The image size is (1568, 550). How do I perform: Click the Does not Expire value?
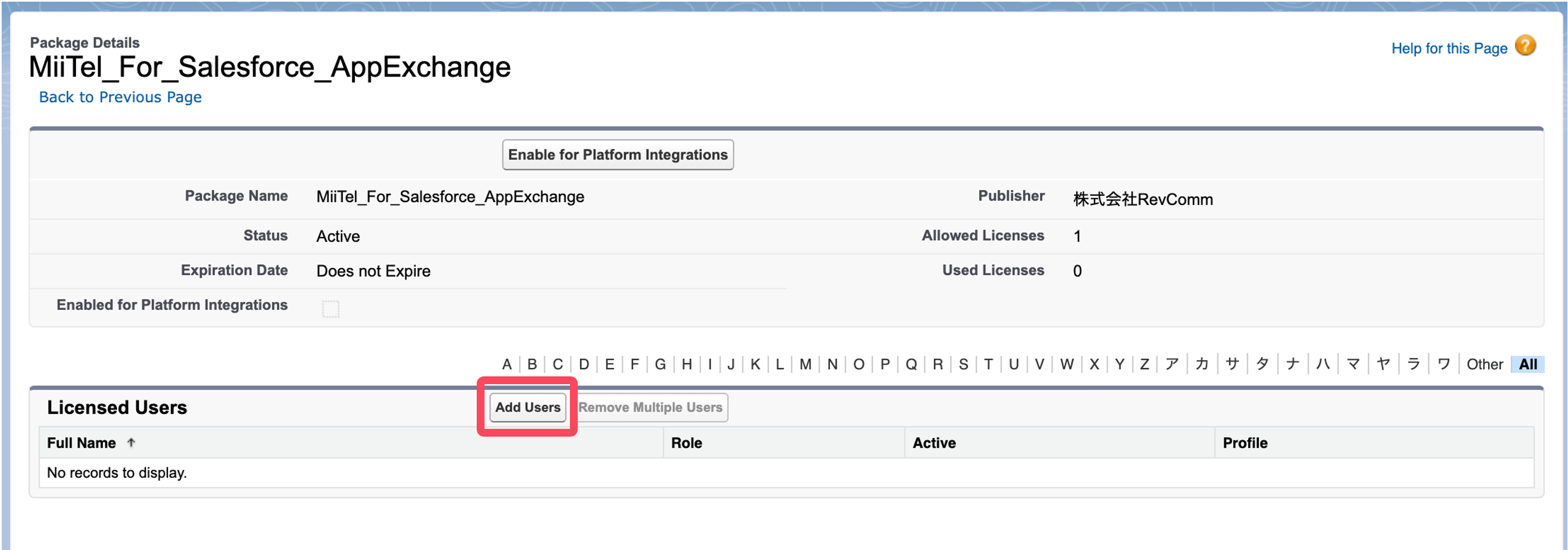click(373, 271)
